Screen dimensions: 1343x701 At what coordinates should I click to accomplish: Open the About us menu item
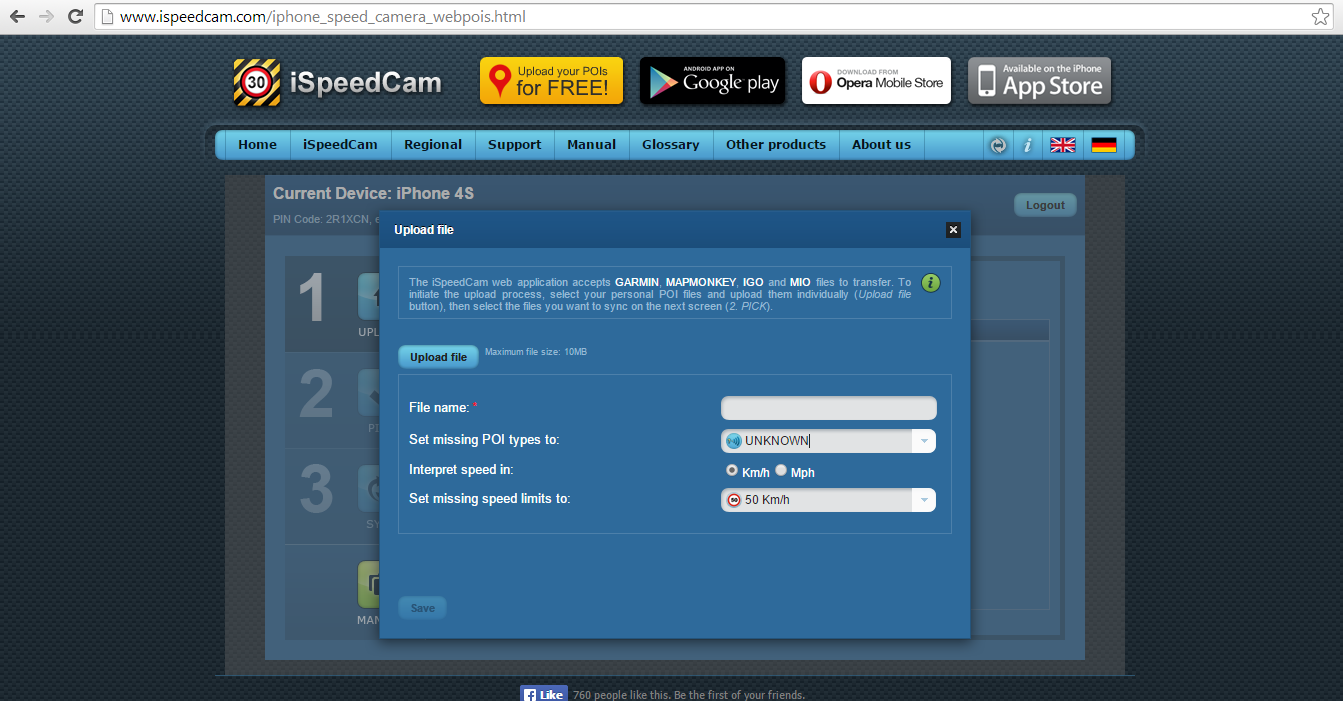pyautogui.click(x=881, y=145)
